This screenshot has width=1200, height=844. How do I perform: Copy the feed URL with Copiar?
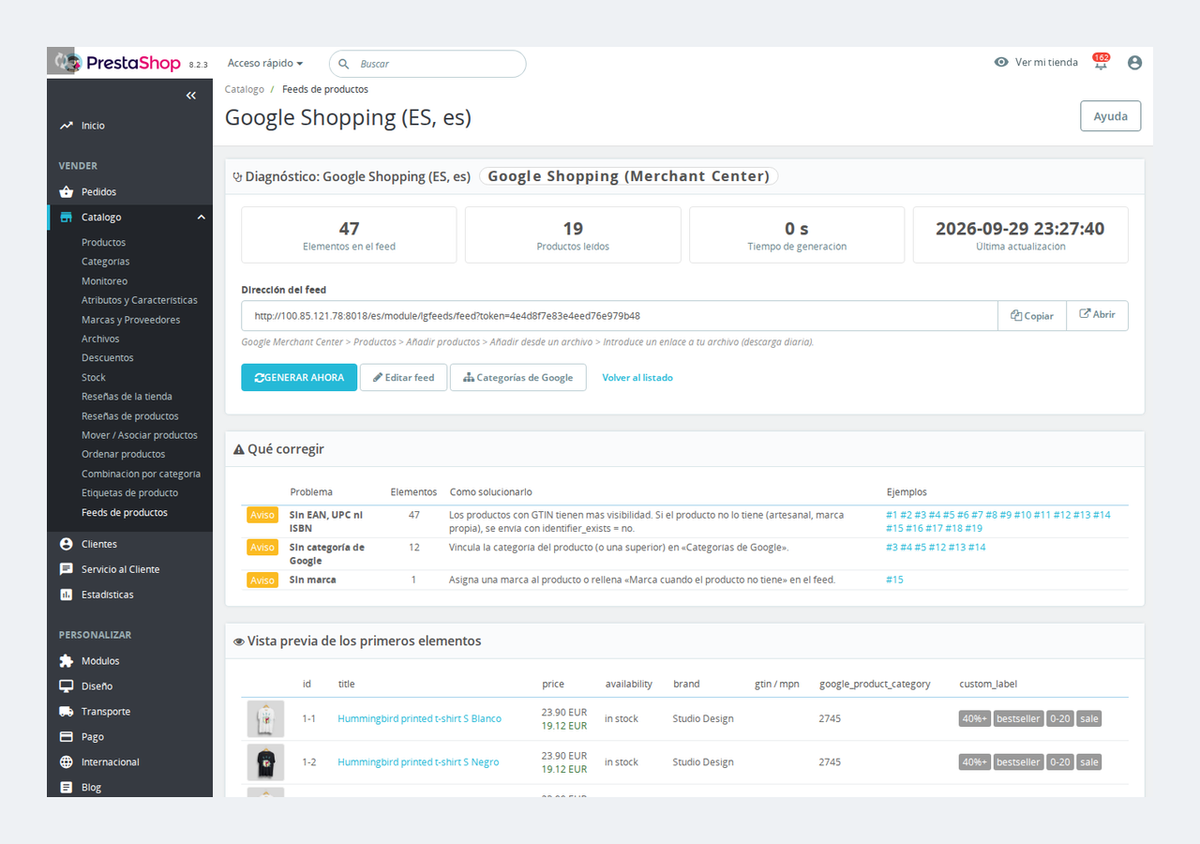pos(1032,316)
